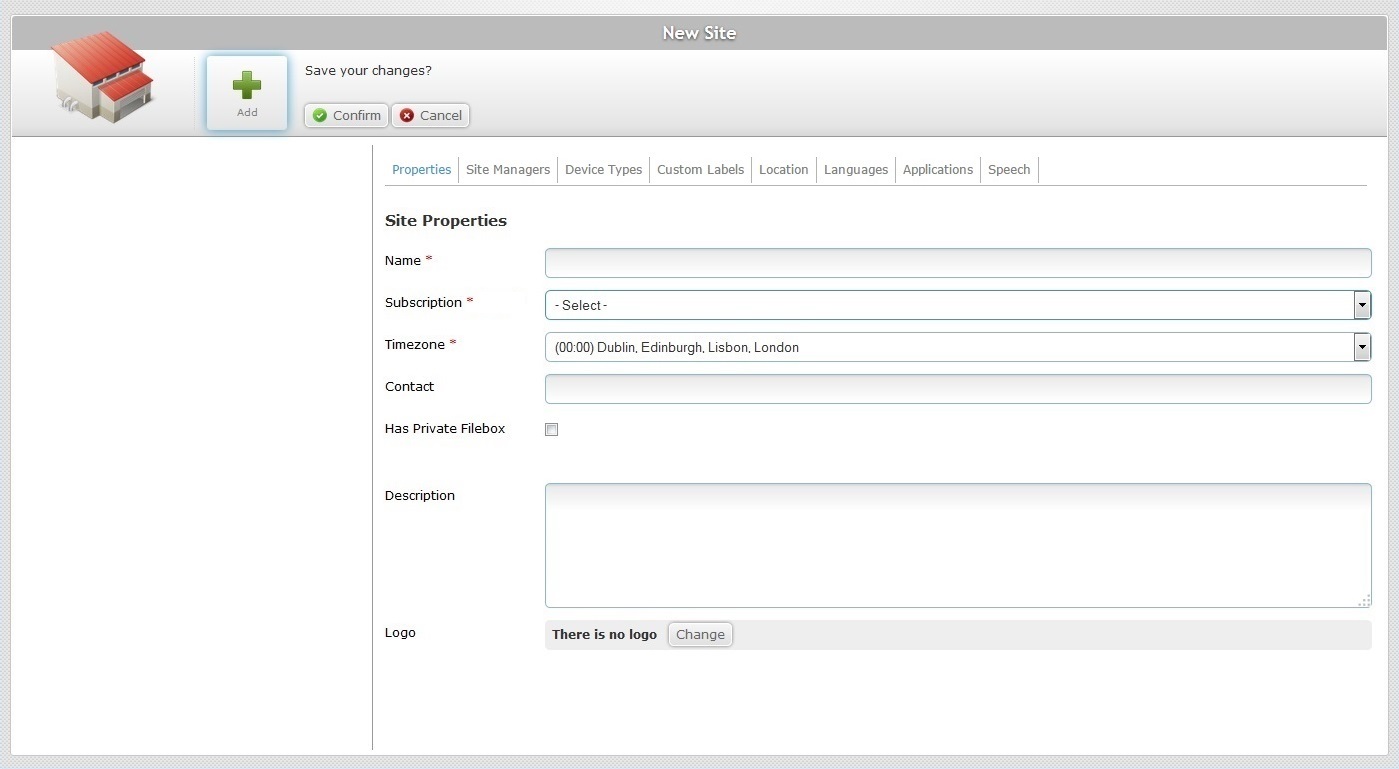The width and height of the screenshot is (1399, 769).
Task: Open the Speech tab
Action: pyautogui.click(x=1009, y=170)
